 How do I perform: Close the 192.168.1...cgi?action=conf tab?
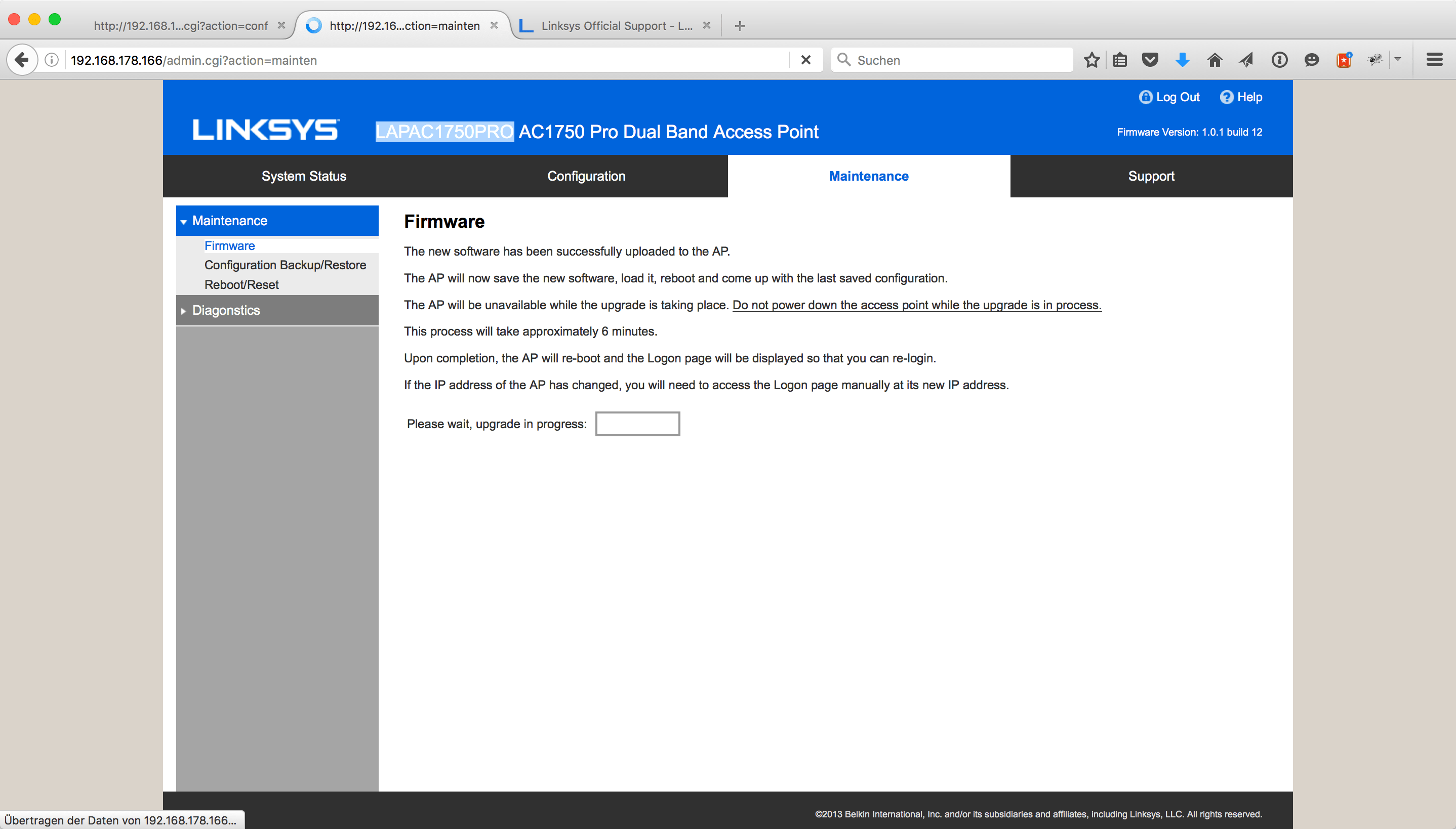pos(281,26)
